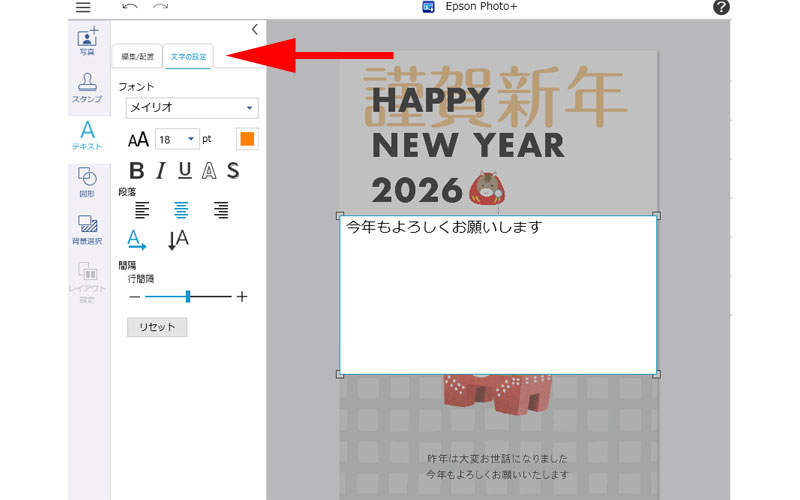Undo the last action

point(130,7)
